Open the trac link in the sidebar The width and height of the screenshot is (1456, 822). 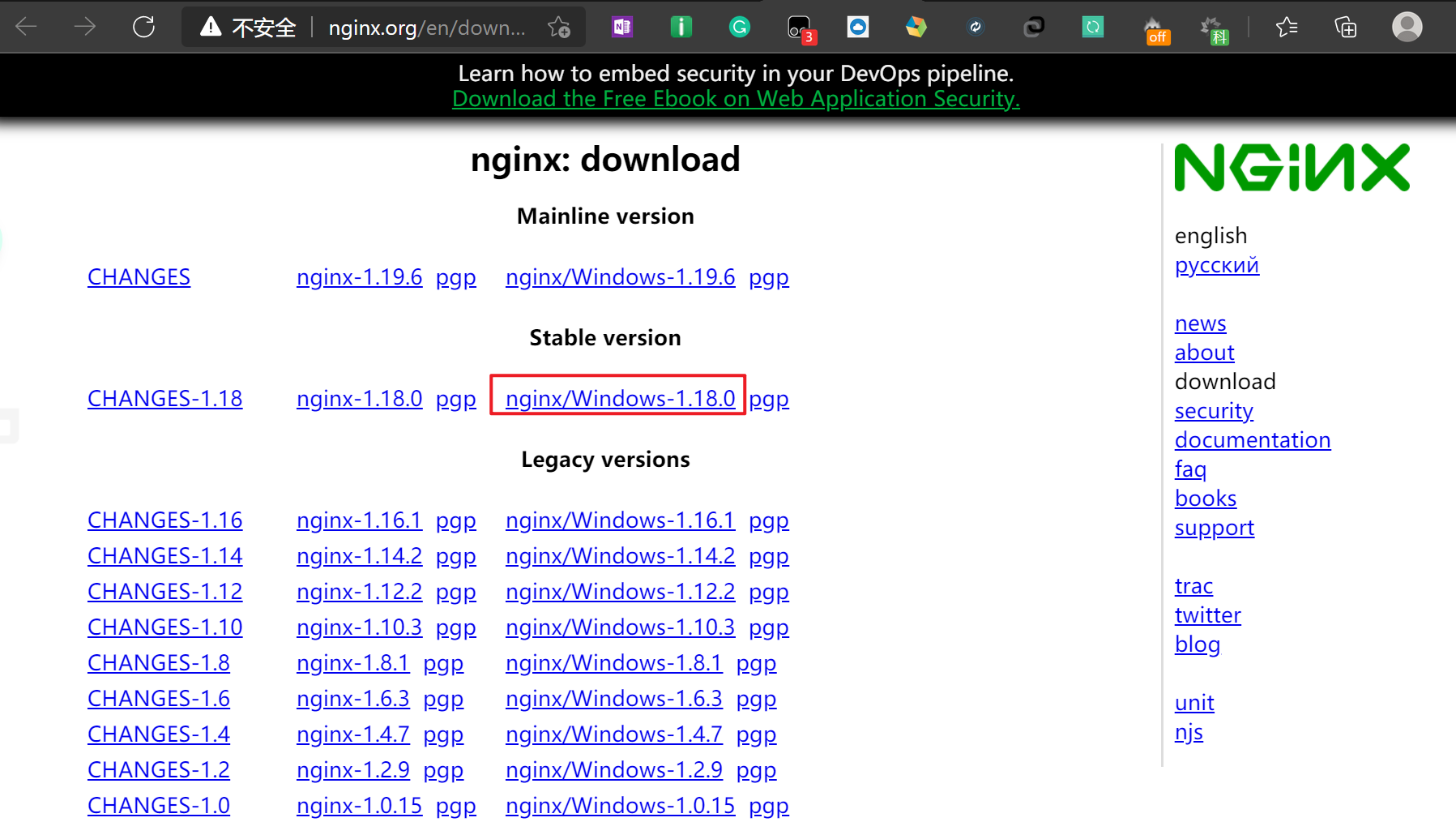tap(1193, 586)
